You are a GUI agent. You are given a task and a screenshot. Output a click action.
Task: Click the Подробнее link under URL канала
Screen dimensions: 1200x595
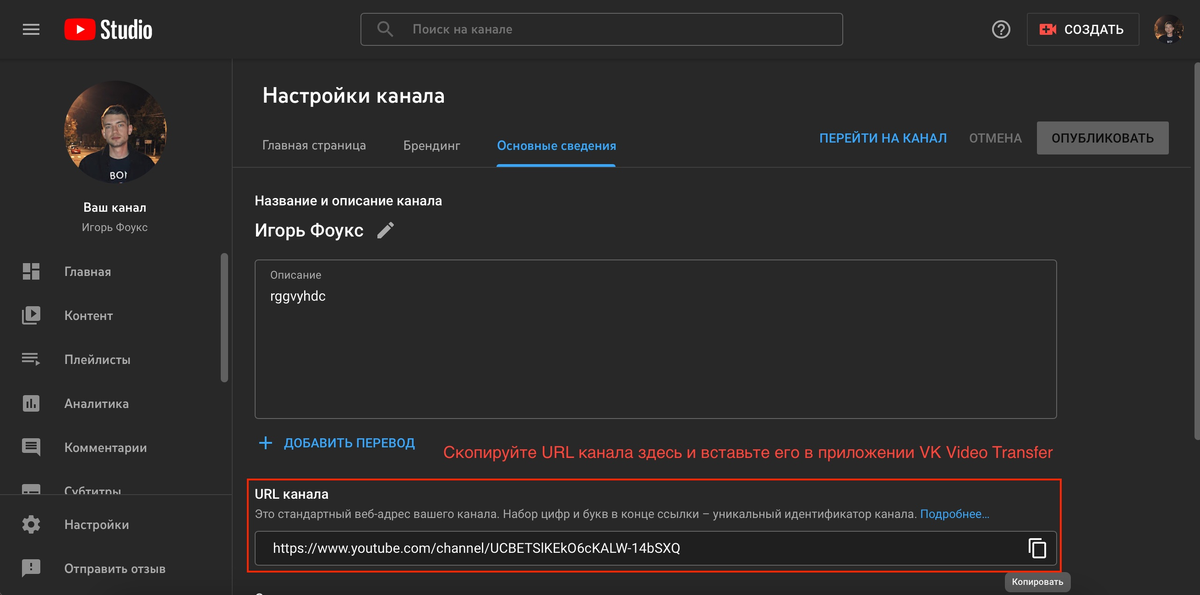(955, 514)
